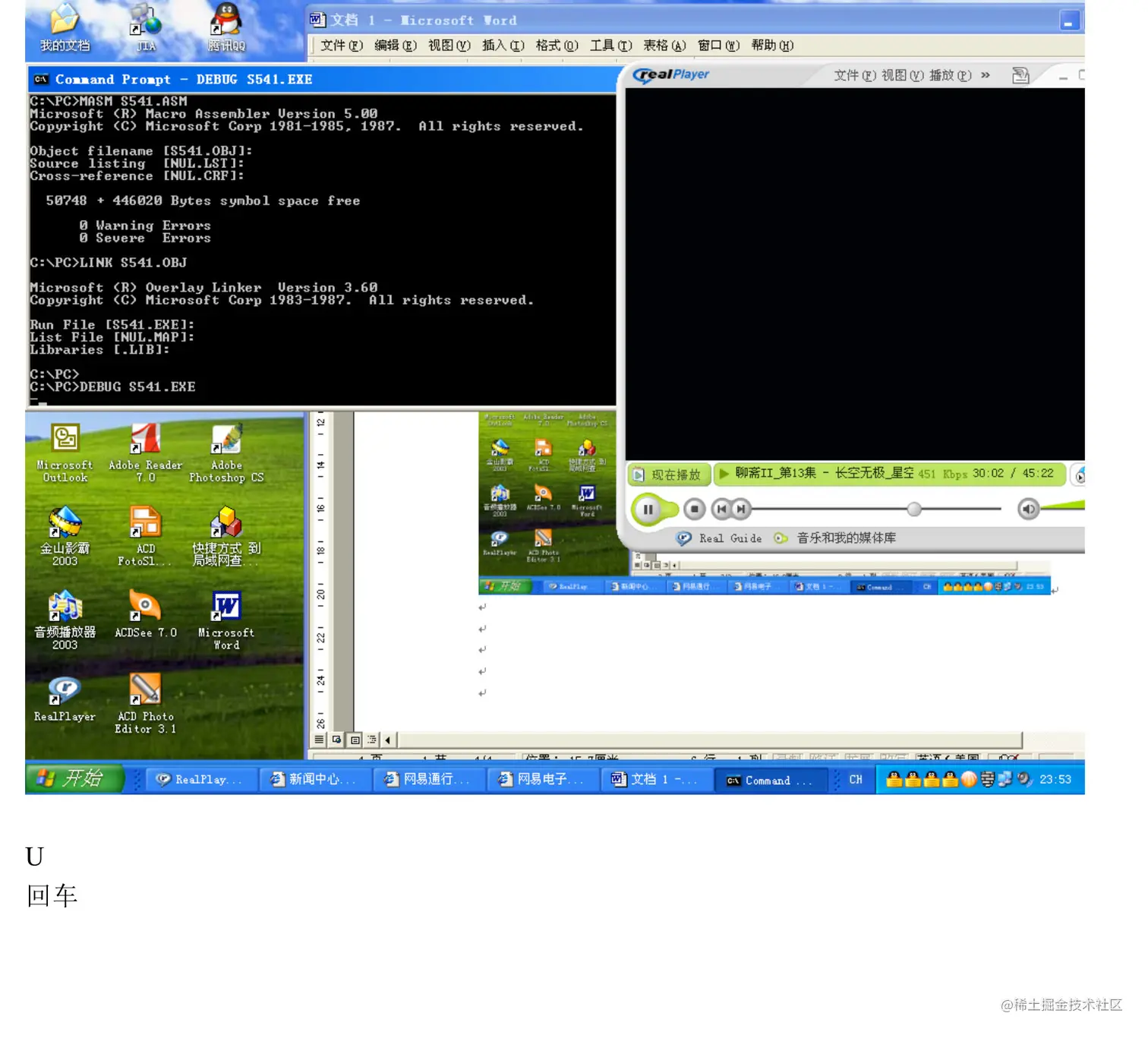Open the Word 工具 menu

point(611,46)
